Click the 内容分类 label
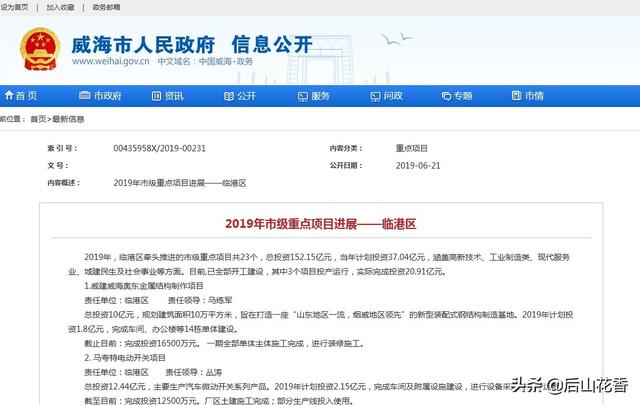This screenshot has width=640, height=405. click(346, 148)
